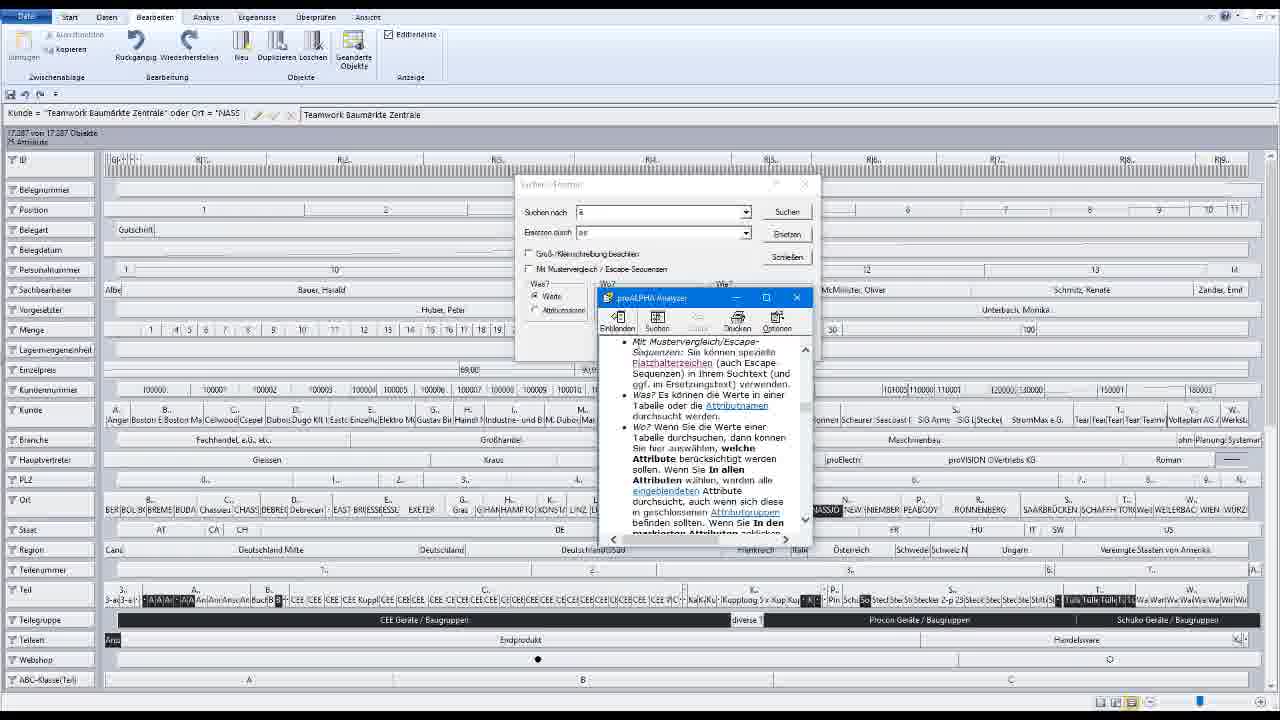This screenshot has width=1280, height=720.
Task: Click the filter icon of the Belegart attribute
Action: (x=12, y=230)
